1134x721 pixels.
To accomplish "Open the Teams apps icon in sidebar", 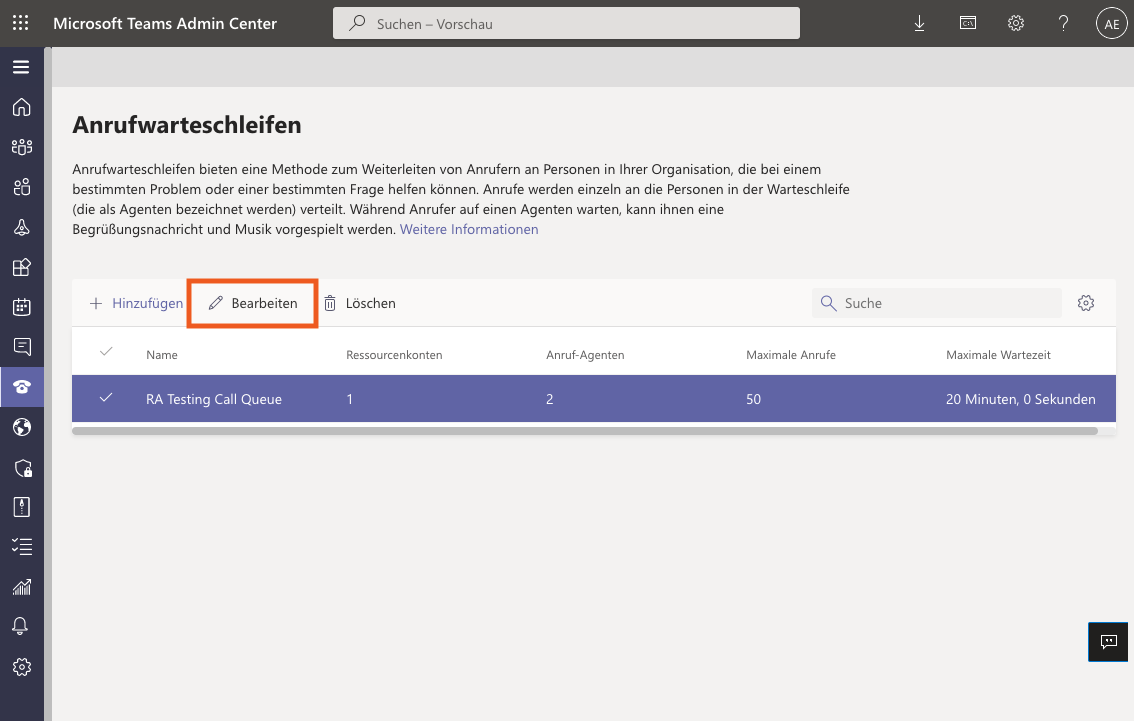I will (22, 268).
